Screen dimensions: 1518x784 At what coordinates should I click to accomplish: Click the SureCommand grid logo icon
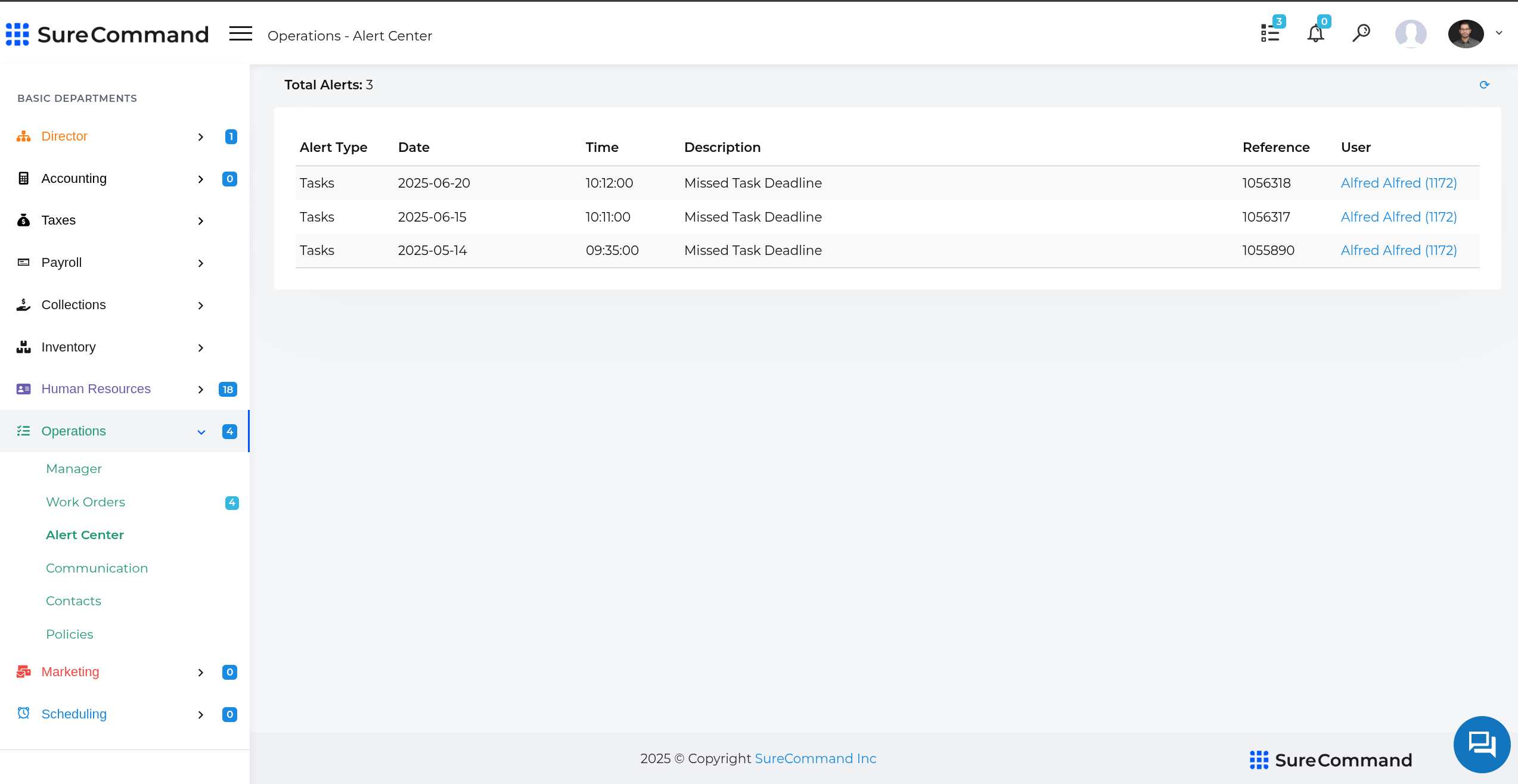coord(17,35)
